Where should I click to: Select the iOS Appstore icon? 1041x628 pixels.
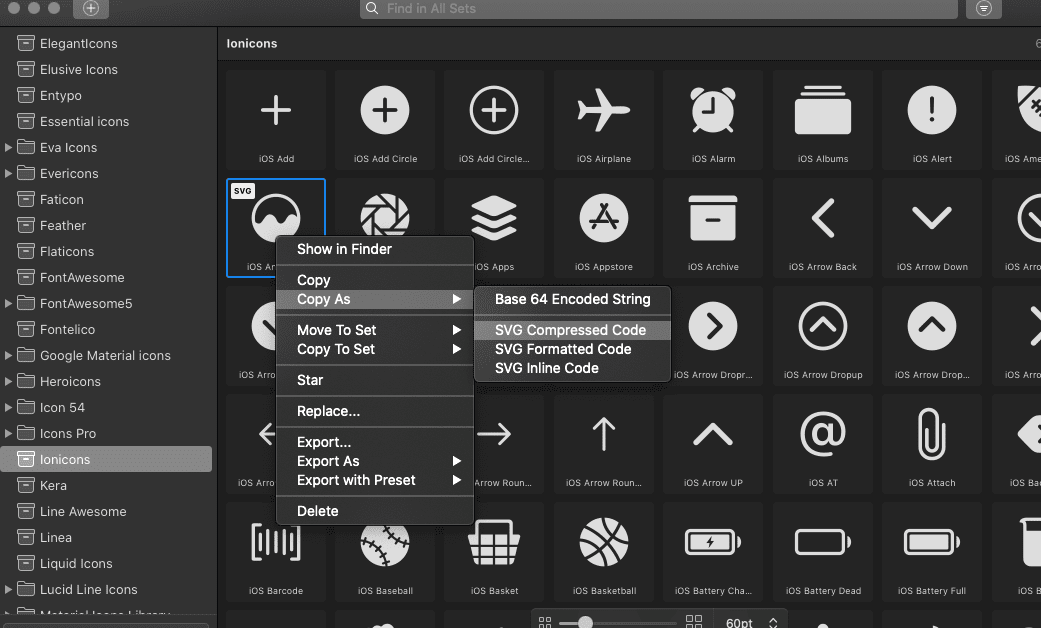603,228
